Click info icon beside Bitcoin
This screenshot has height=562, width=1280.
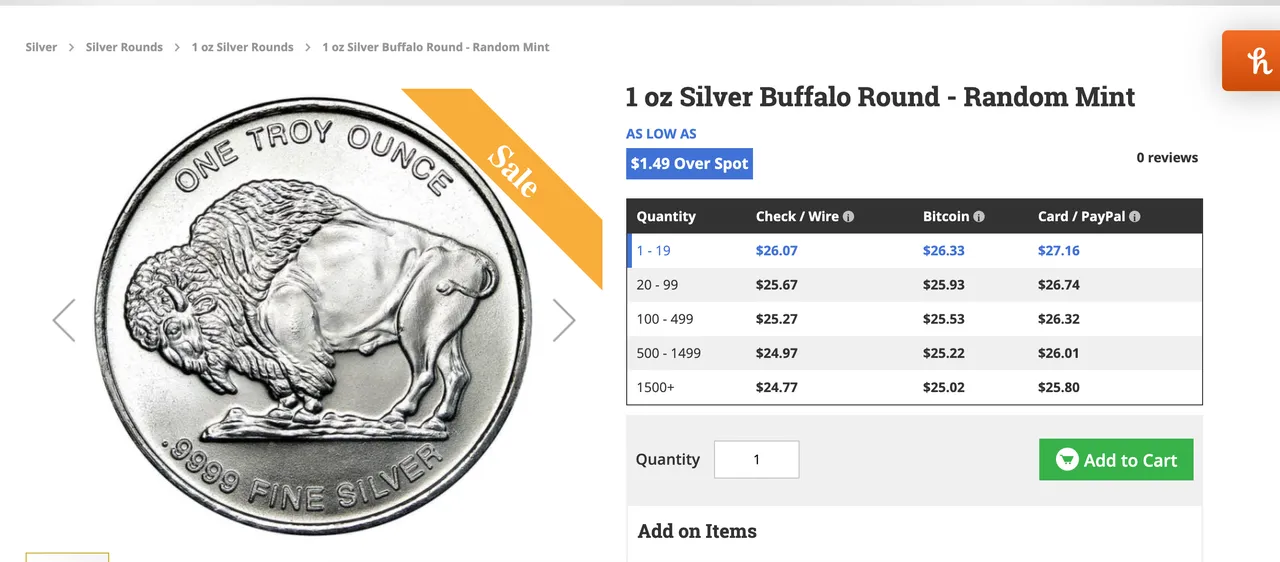pos(979,217)
